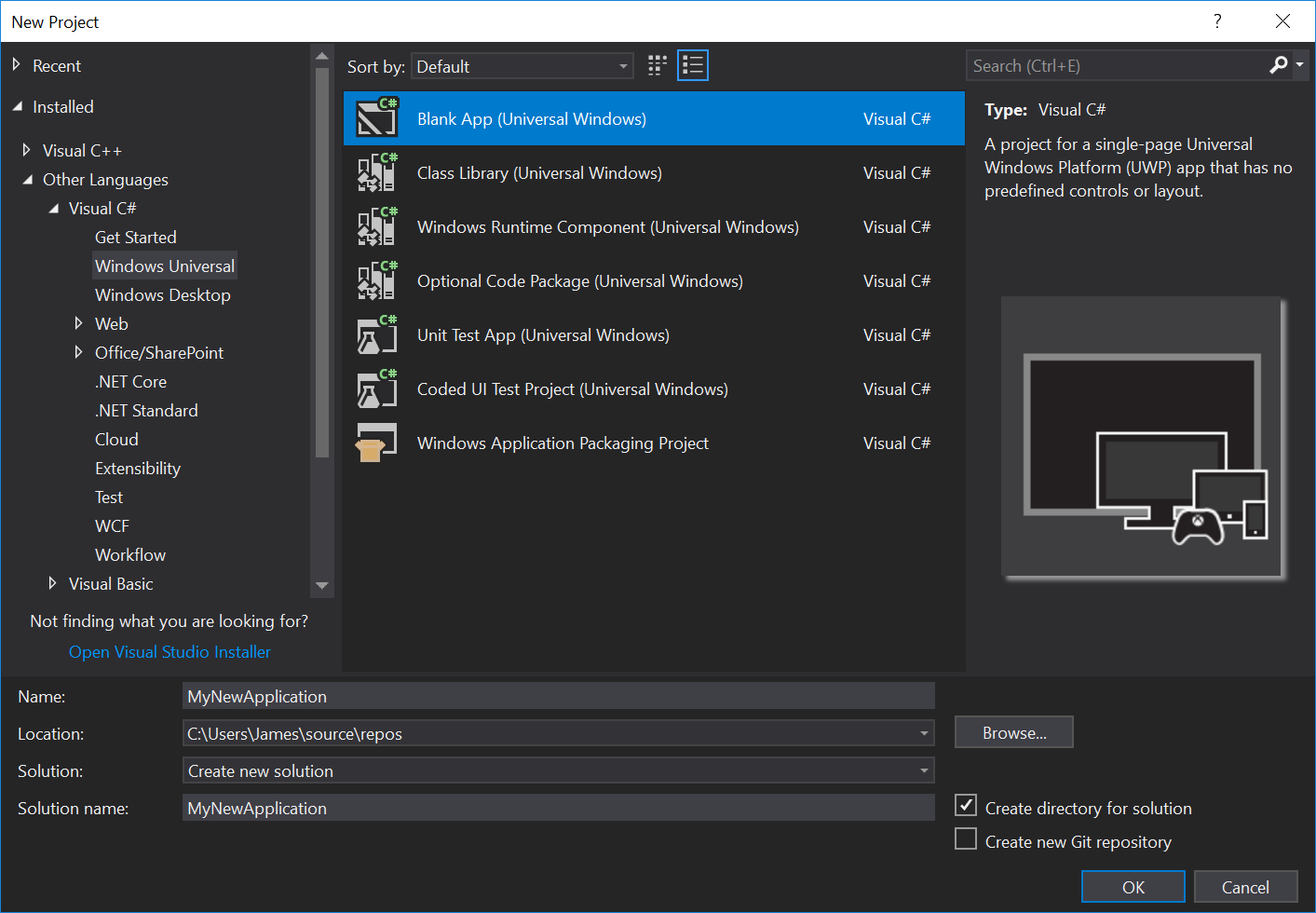Image resolution: width=1316 pixels, height=913 pixels.
Task: Uncheck Create directory for solution
Action: 966,805
